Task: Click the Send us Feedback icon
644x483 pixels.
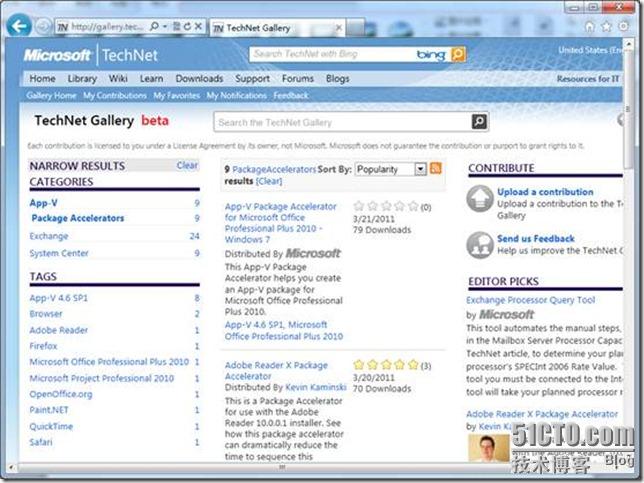Action: tap(480, 245)
